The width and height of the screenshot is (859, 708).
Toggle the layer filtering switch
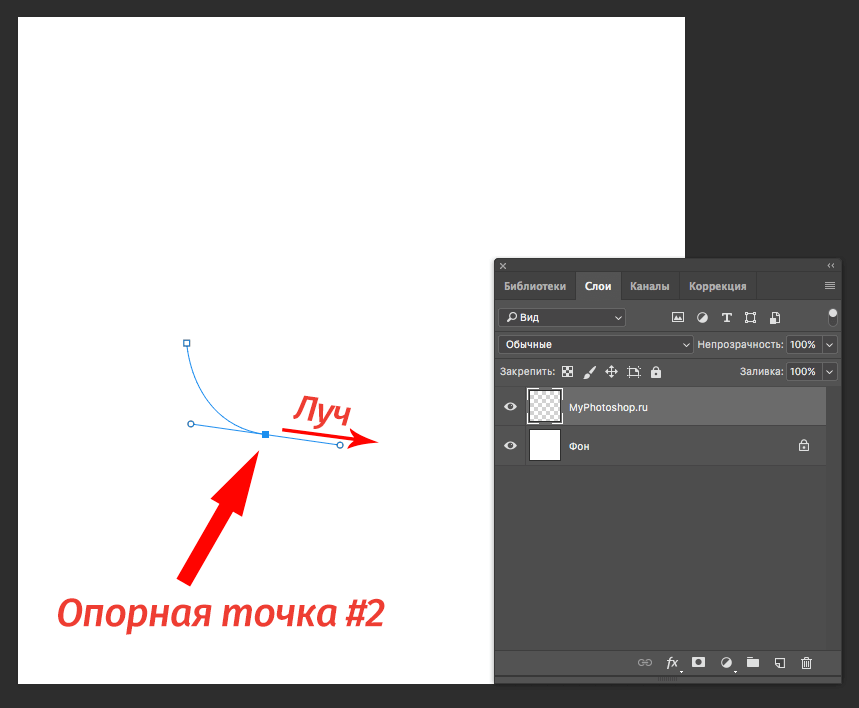pyautogui.click(x=833, y=317)
